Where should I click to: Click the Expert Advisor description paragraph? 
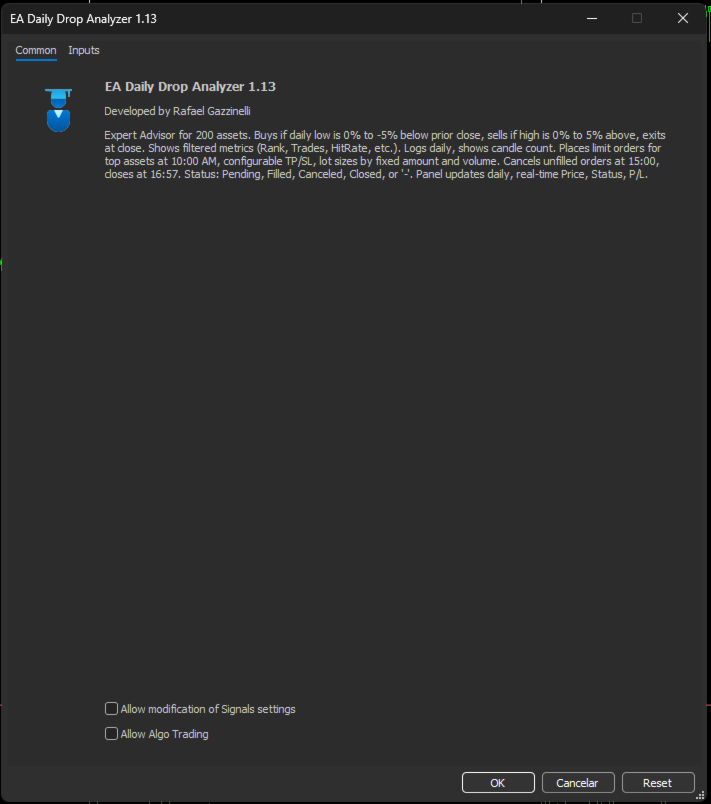point(385,155)
